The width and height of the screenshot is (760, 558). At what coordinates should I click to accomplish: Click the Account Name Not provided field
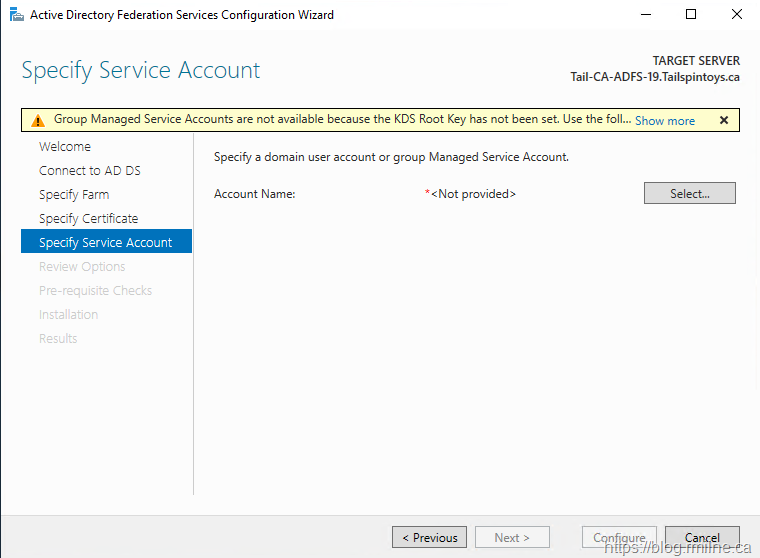pyautogui.click(x=472, y=194)
